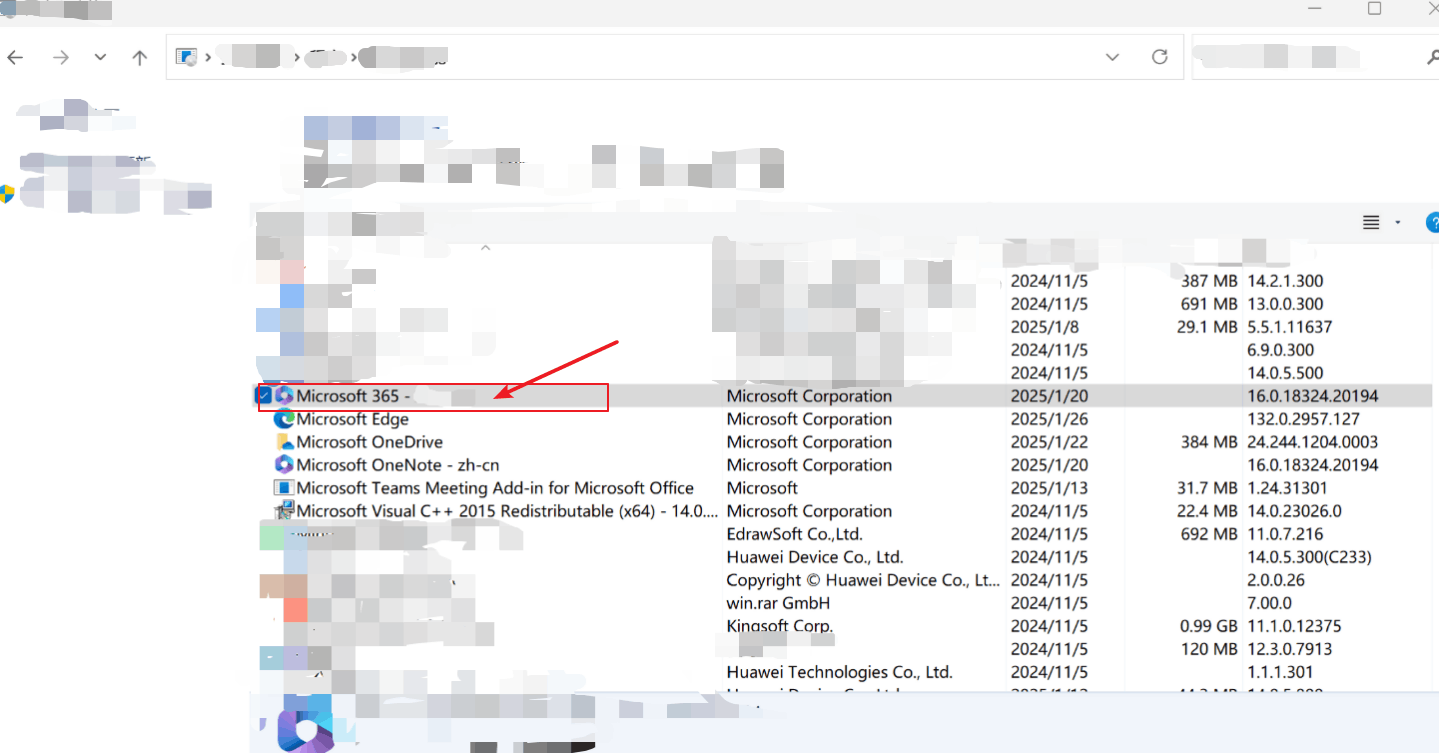Image resolution: width=1439 pixels, height=753 pixels.
Task: Select the Microsoft OneDrive entry
Action: [x=370, y=442]
